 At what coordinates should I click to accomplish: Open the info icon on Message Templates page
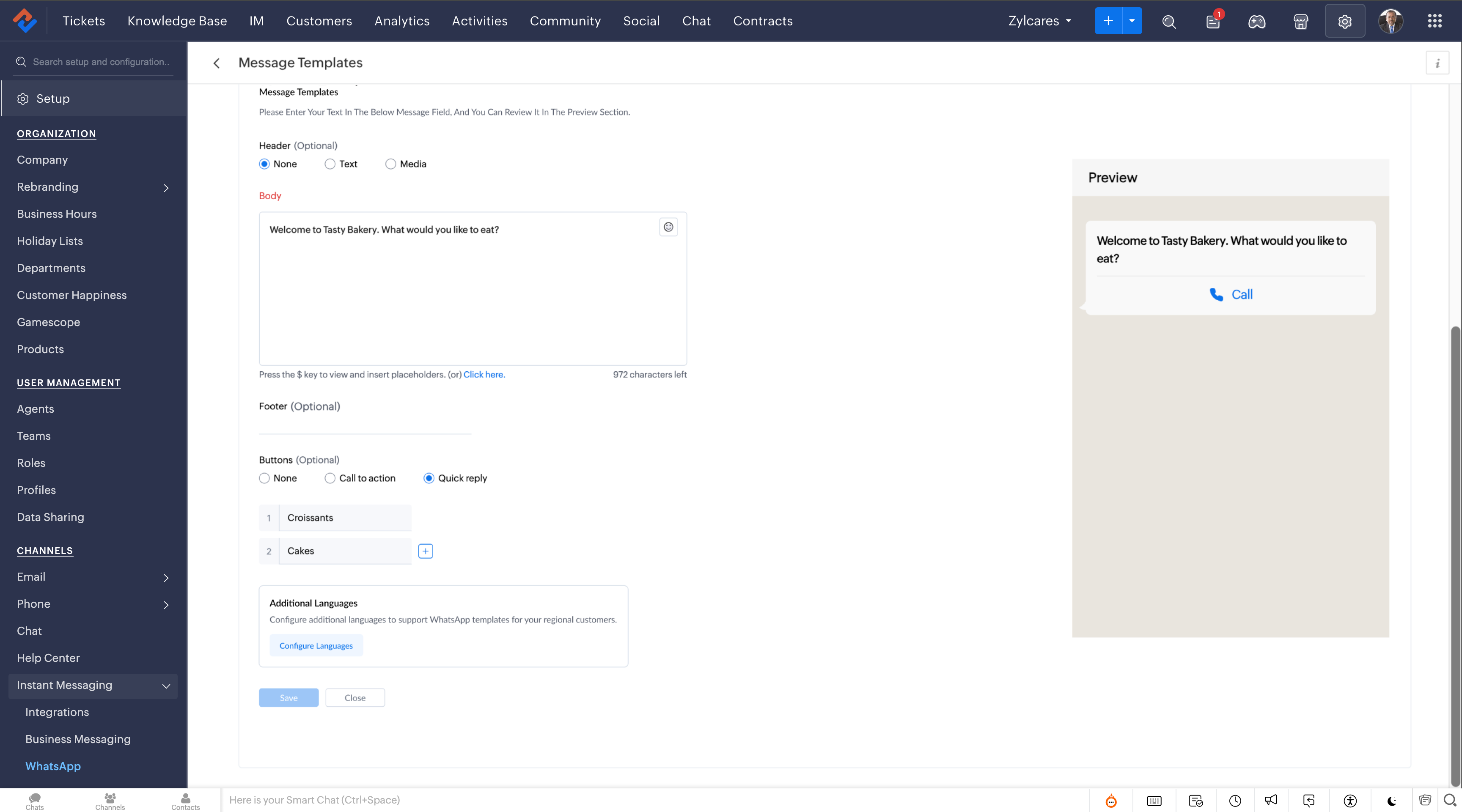pyautogui.click(x=1437, y=63)
